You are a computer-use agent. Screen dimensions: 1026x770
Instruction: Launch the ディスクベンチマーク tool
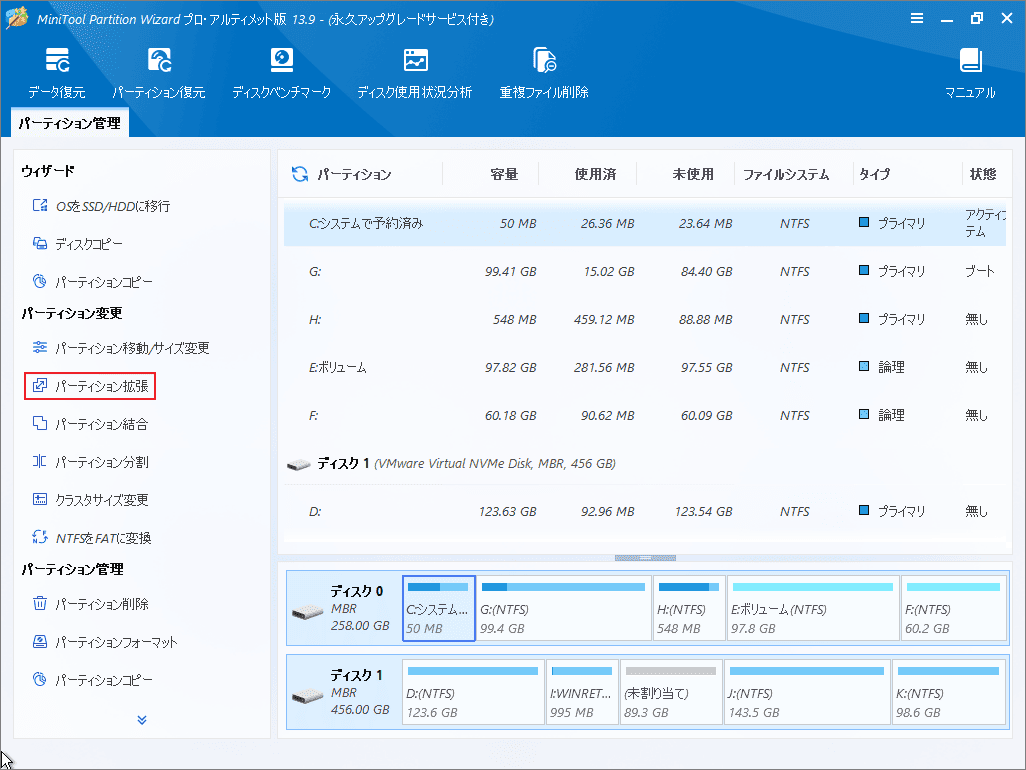(x=281, y=73)
